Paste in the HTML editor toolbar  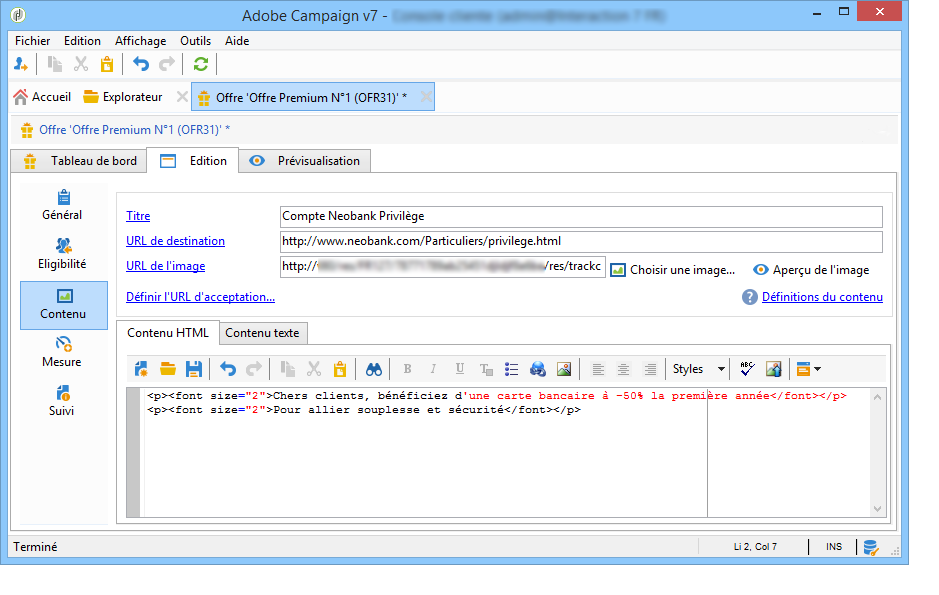[x=340, y=369]
